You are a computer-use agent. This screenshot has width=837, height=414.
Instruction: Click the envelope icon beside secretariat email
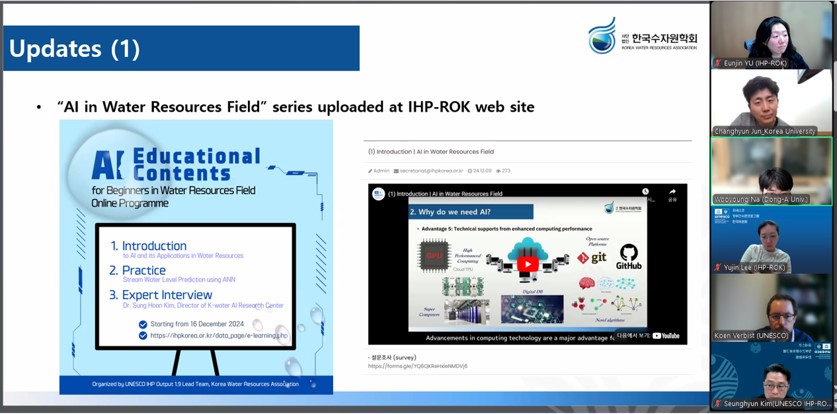click(396, 171)
